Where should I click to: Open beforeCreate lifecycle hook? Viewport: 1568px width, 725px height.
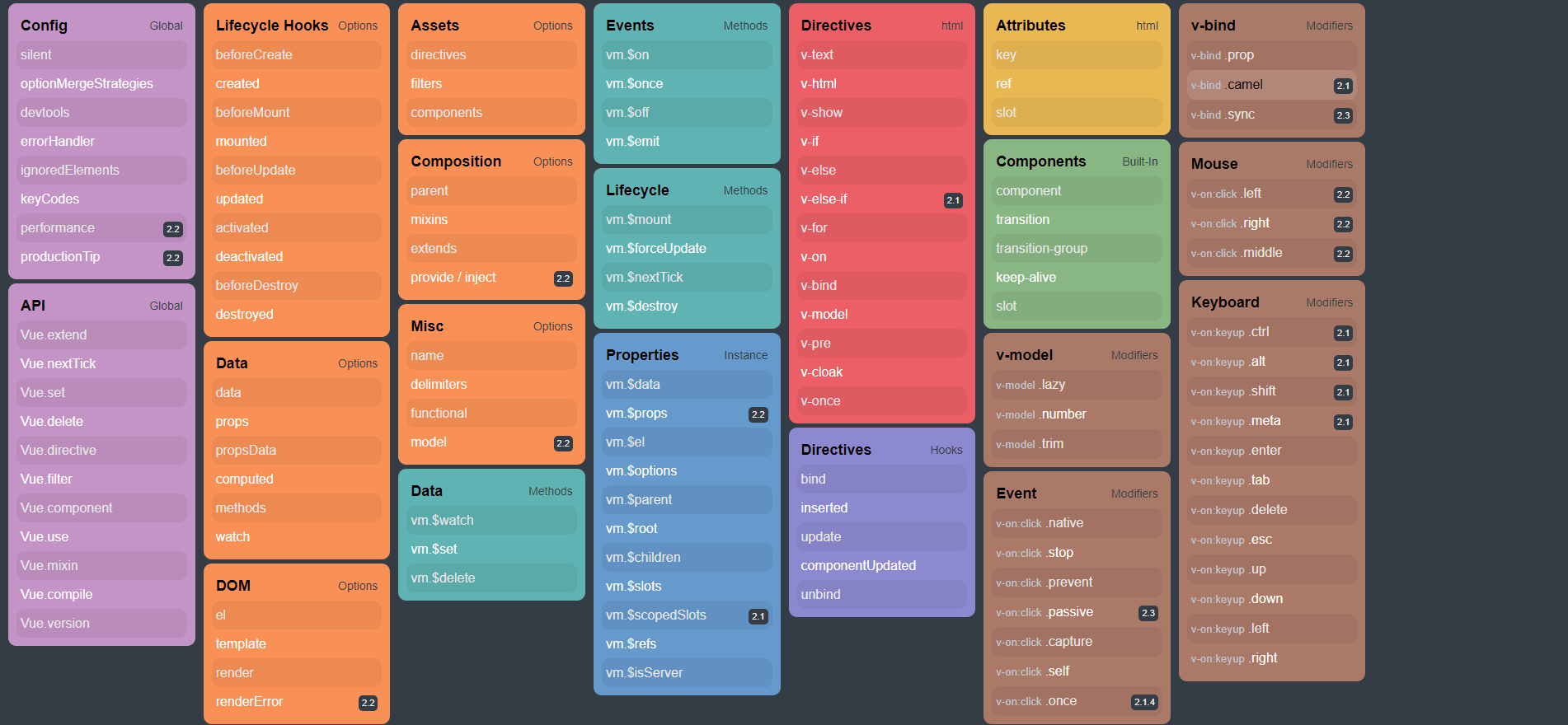pos(297,55)
